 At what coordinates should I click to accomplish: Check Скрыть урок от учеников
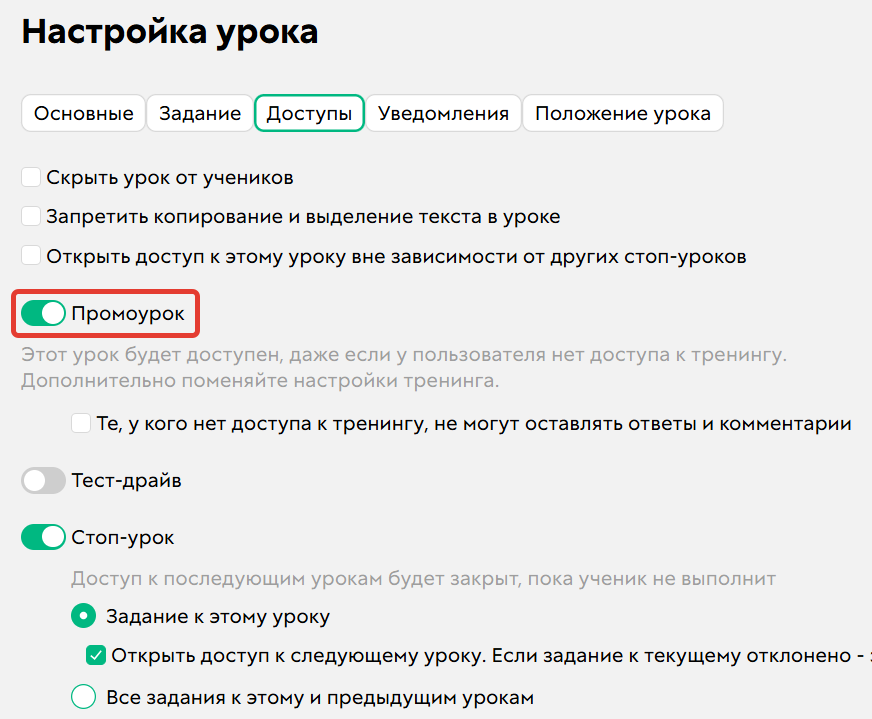tap(31, 177)
